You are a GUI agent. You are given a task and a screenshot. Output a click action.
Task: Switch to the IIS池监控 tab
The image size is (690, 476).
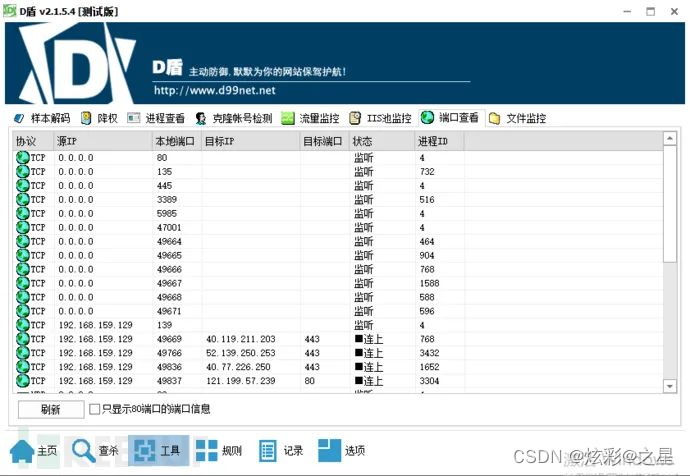click(x=381, y=118)
